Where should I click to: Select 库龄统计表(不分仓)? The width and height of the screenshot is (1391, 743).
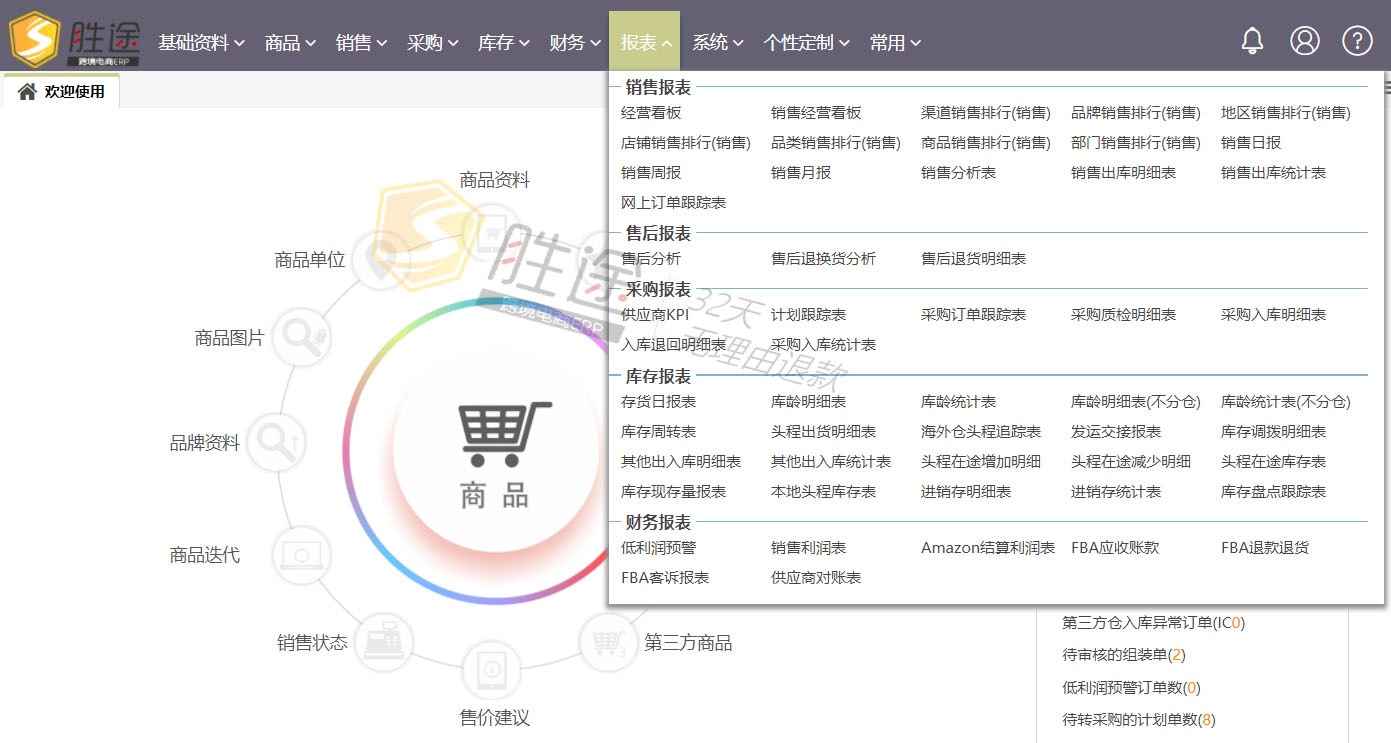[1286, 402]
